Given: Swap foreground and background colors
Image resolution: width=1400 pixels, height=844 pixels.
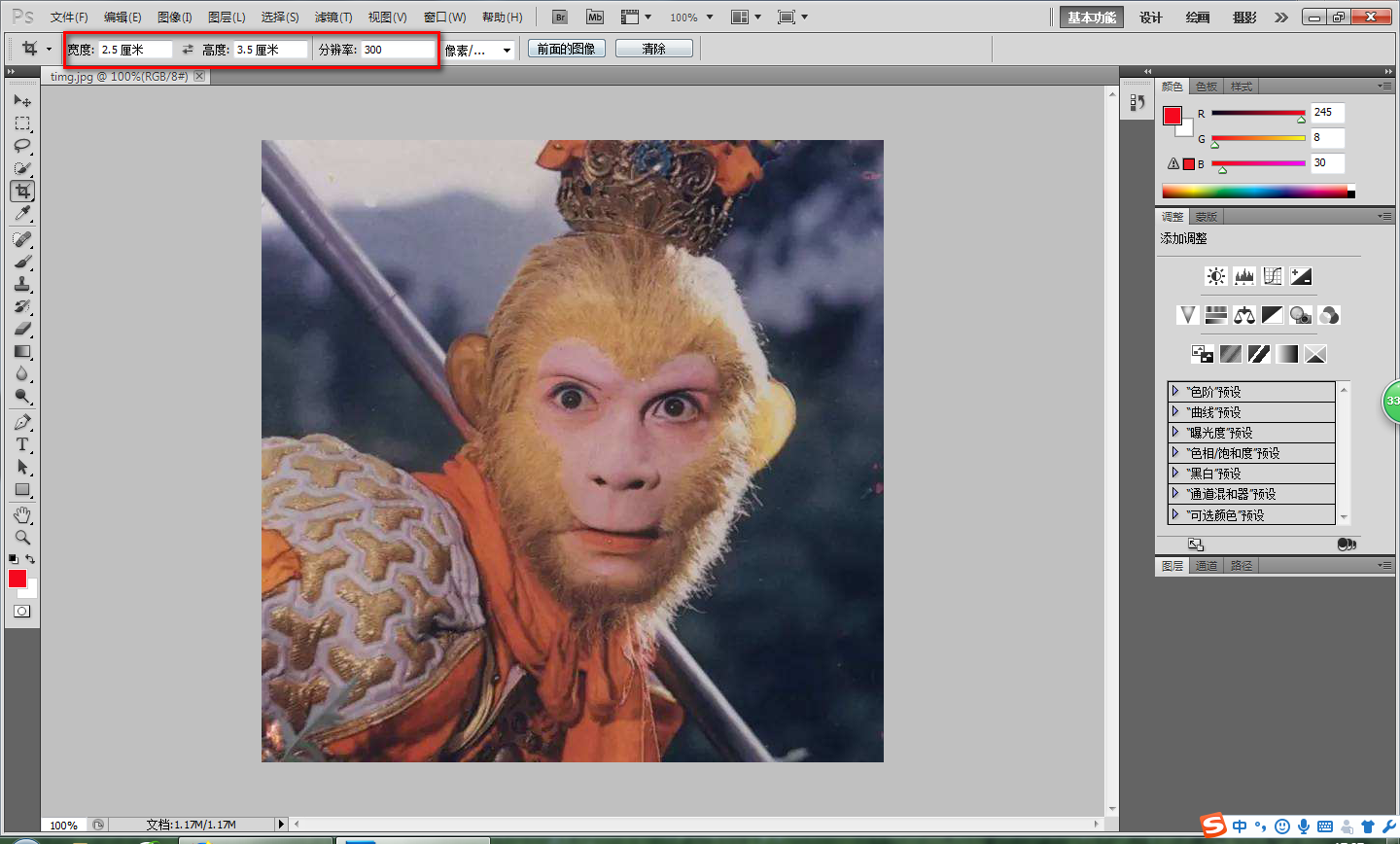Looking at the screenshot, I should point(31,559).
